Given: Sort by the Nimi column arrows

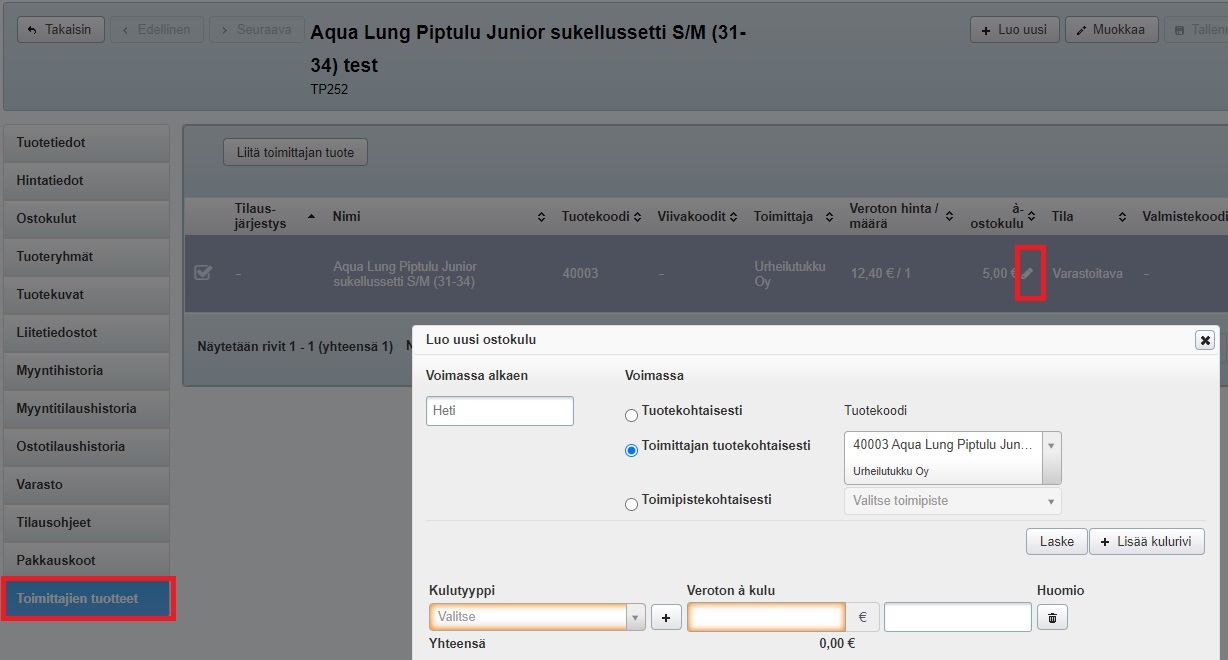Looking at the screenshot, I should (x=541, y=217).
